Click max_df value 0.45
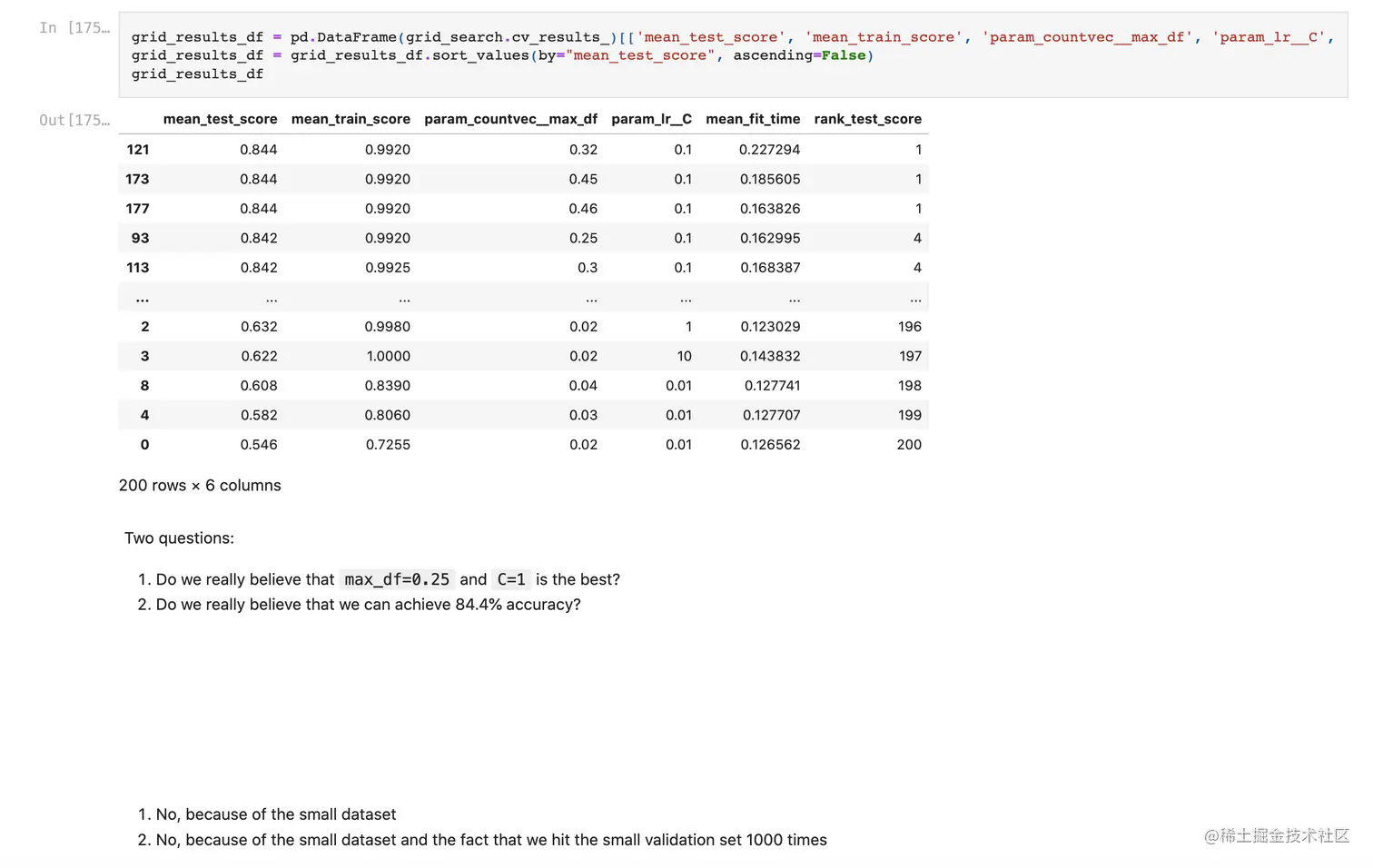Image resolution: width=1373 pixels, height=868 pixels. (x=583, y=179)
